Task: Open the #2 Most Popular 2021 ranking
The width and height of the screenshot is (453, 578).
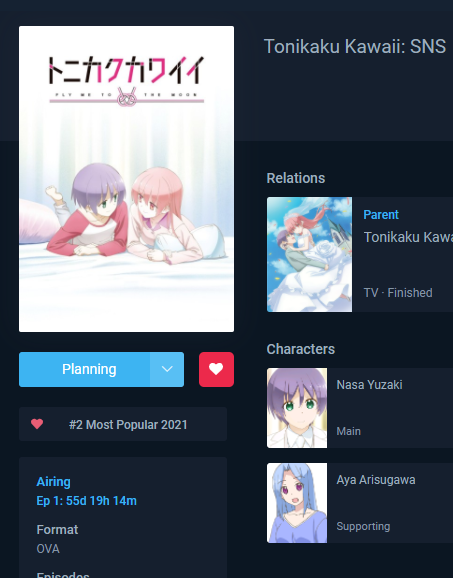Action: tap(128, 425)
